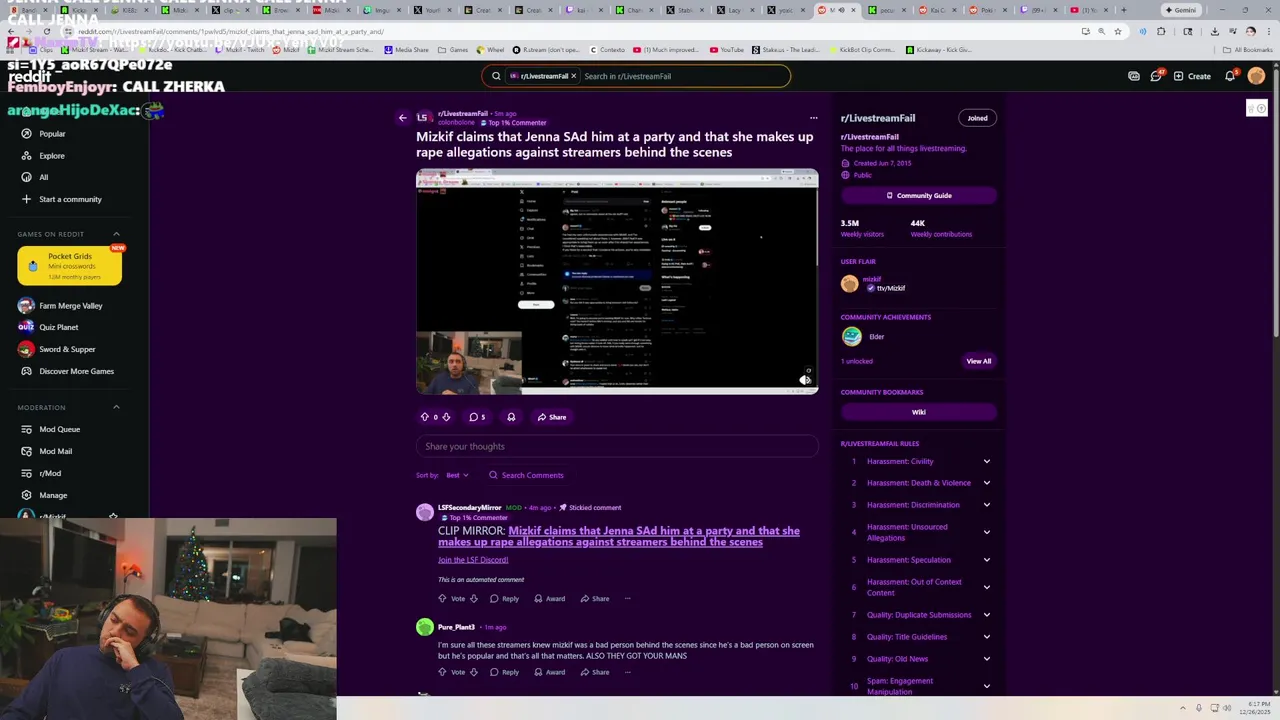Image resolution: width=1280 pixels, height=720 pixels.
Task: Share Pure_Plant3's comment
Action: pos(594,672)
